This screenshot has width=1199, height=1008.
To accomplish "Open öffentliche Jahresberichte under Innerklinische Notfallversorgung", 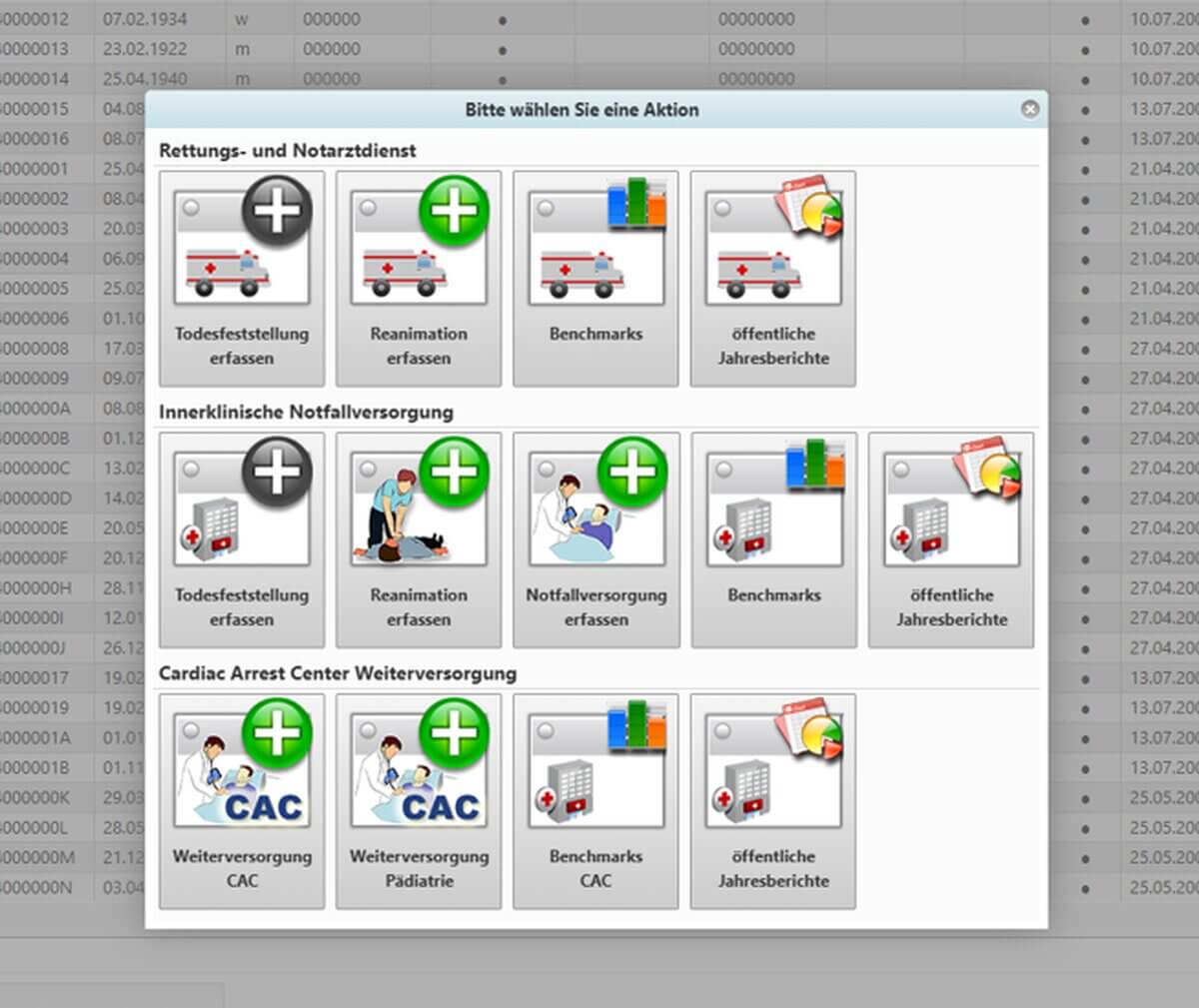I will (x=951, y=539).
